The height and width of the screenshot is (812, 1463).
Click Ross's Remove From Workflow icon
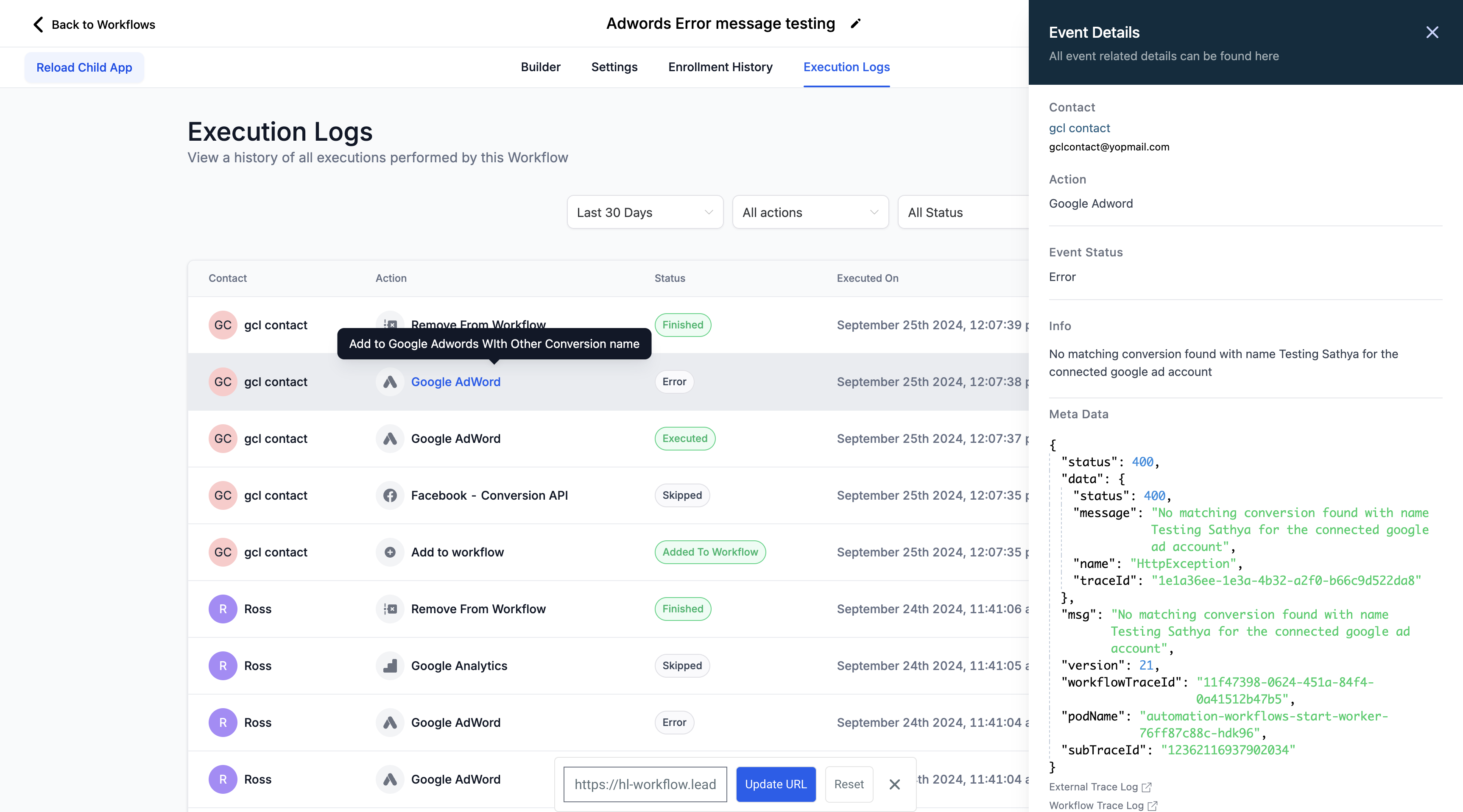click(390, 609)
